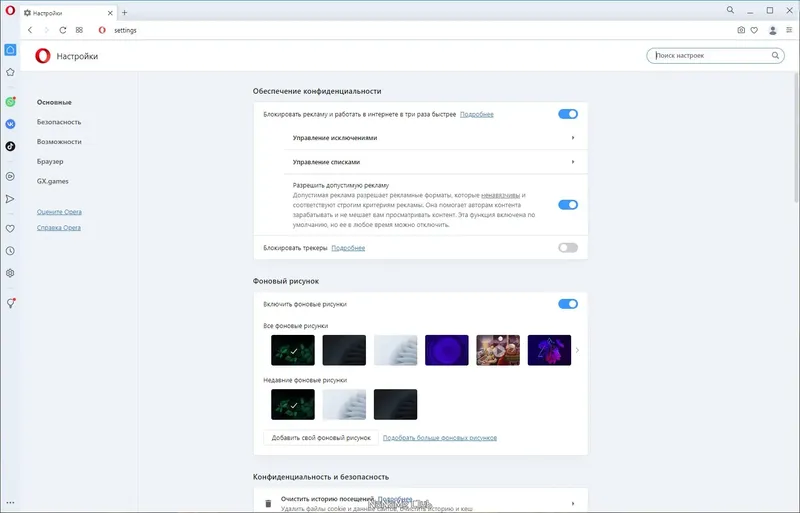800x513 pixels.
Task: Toggle Разрешить допустимую рекламу switch
Action: (x=568, y=205)
